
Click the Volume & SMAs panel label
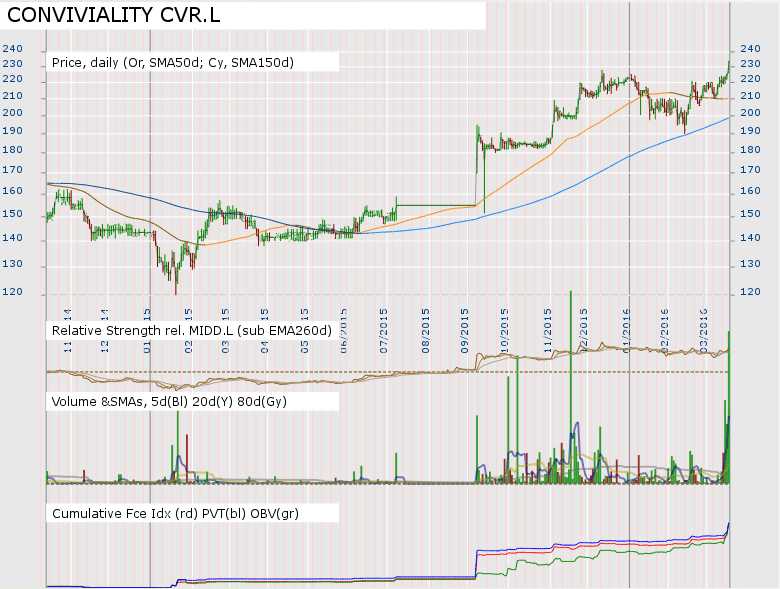tap(169, 401)
